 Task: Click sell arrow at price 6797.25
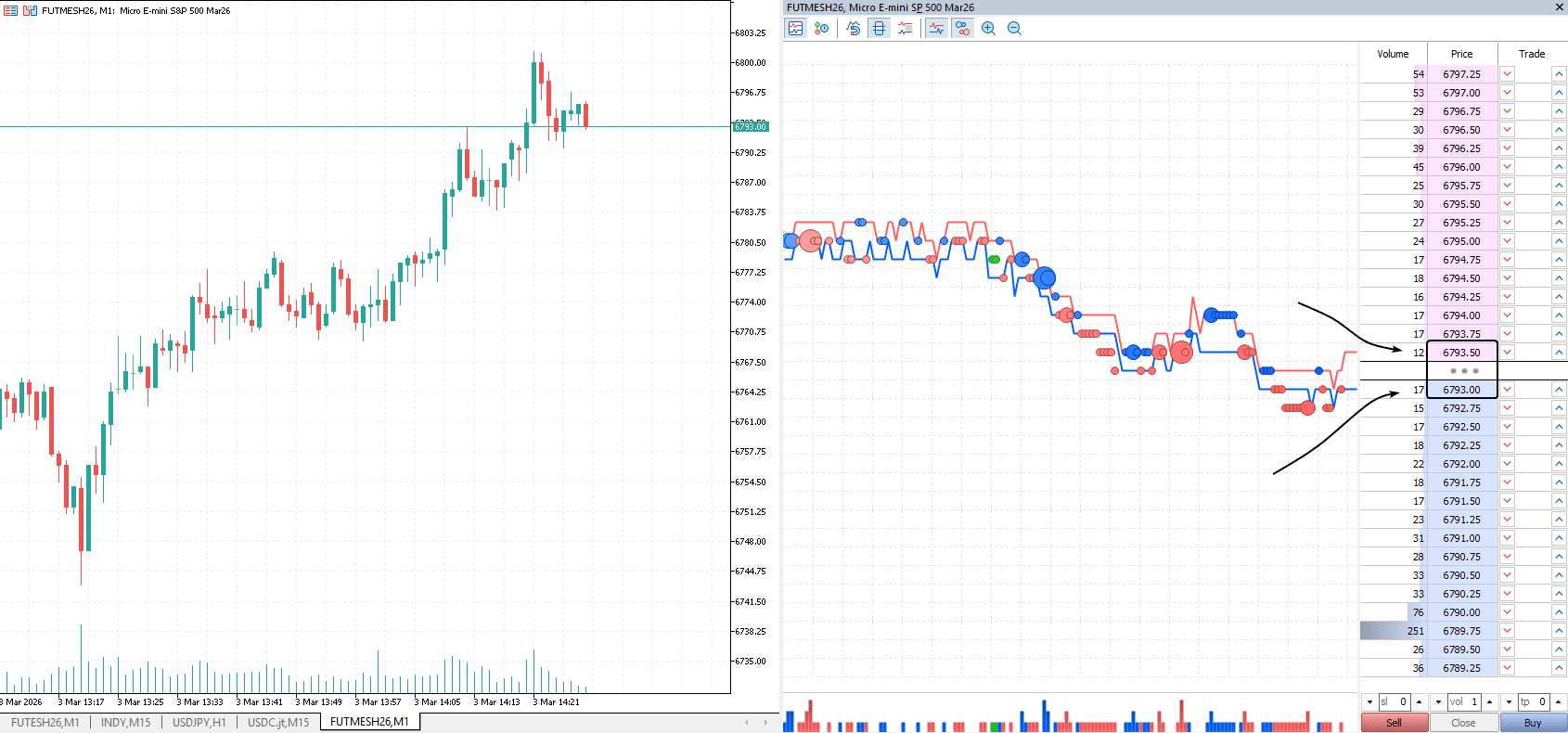(x=1508, y=74)
